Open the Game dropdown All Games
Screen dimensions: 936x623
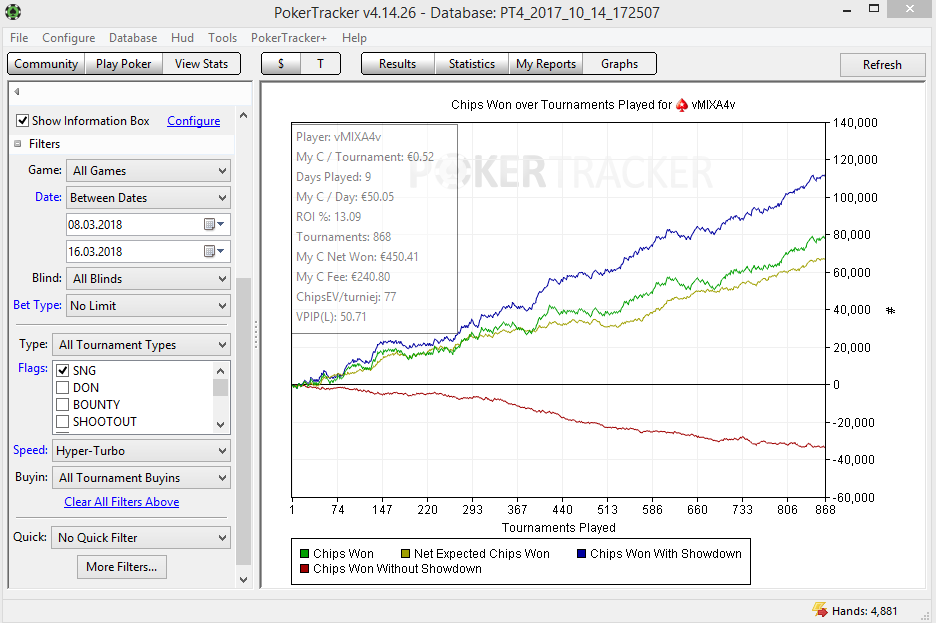[148, 171]
